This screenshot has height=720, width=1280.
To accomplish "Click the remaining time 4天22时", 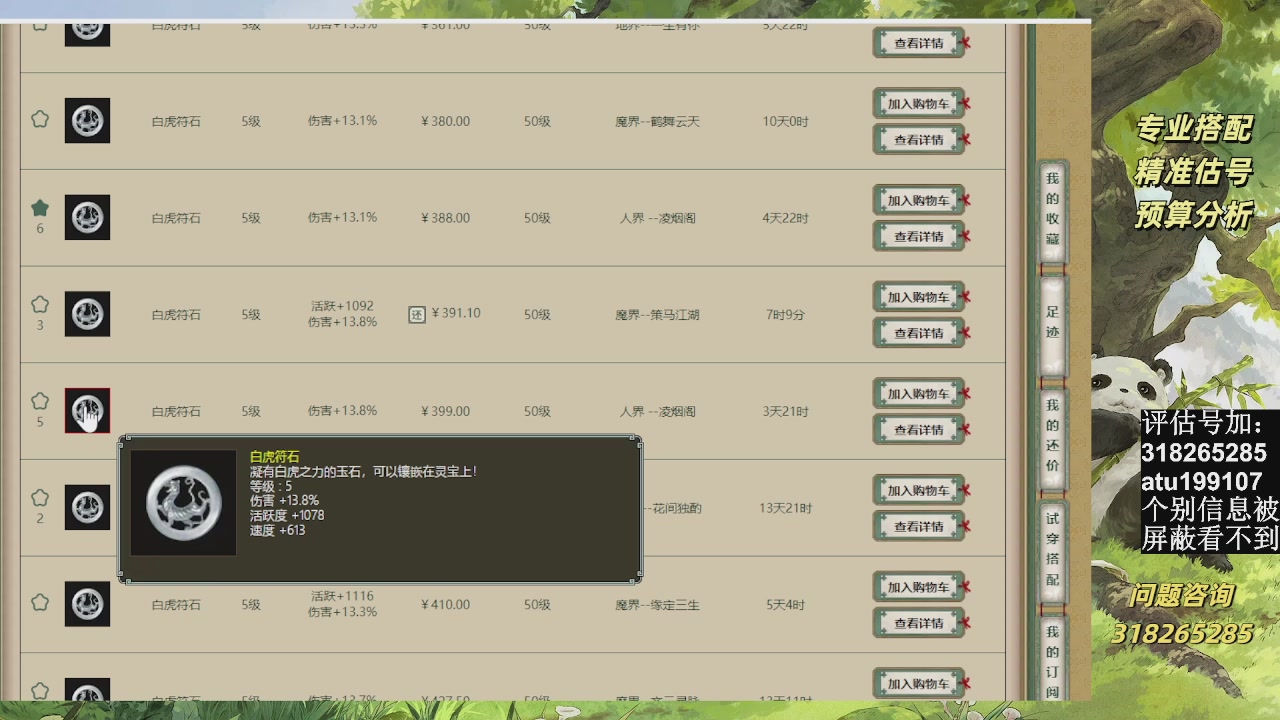I will [785, 218].
